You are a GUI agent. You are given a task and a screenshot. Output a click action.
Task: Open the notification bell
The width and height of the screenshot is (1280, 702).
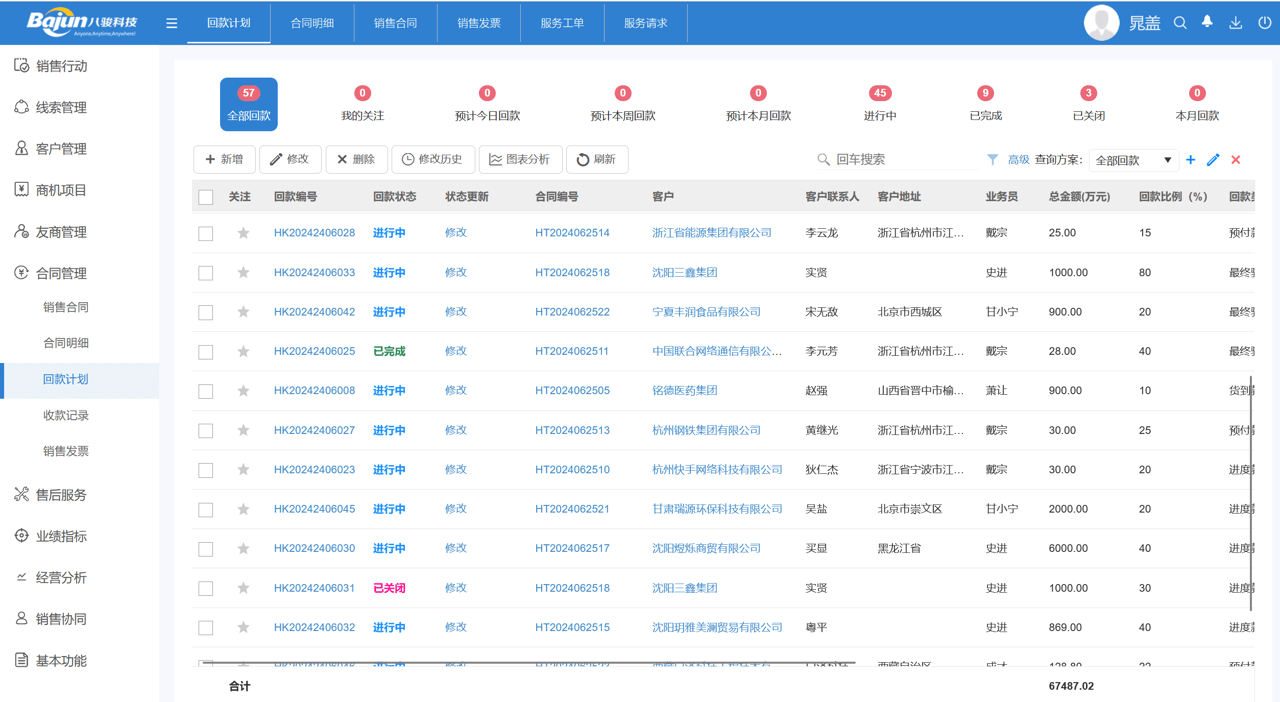1207,21
